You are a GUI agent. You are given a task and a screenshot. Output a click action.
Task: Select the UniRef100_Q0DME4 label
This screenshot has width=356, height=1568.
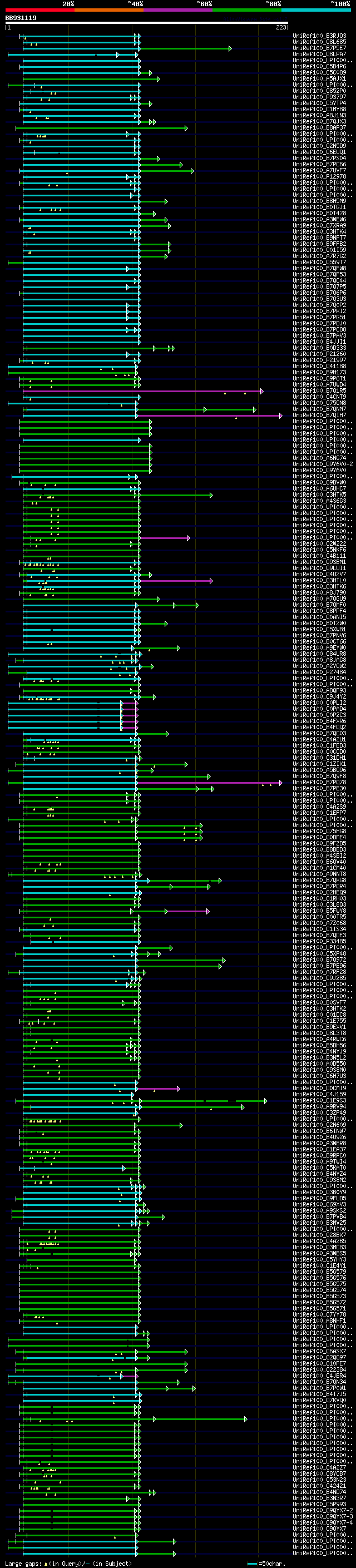[319, 837]
